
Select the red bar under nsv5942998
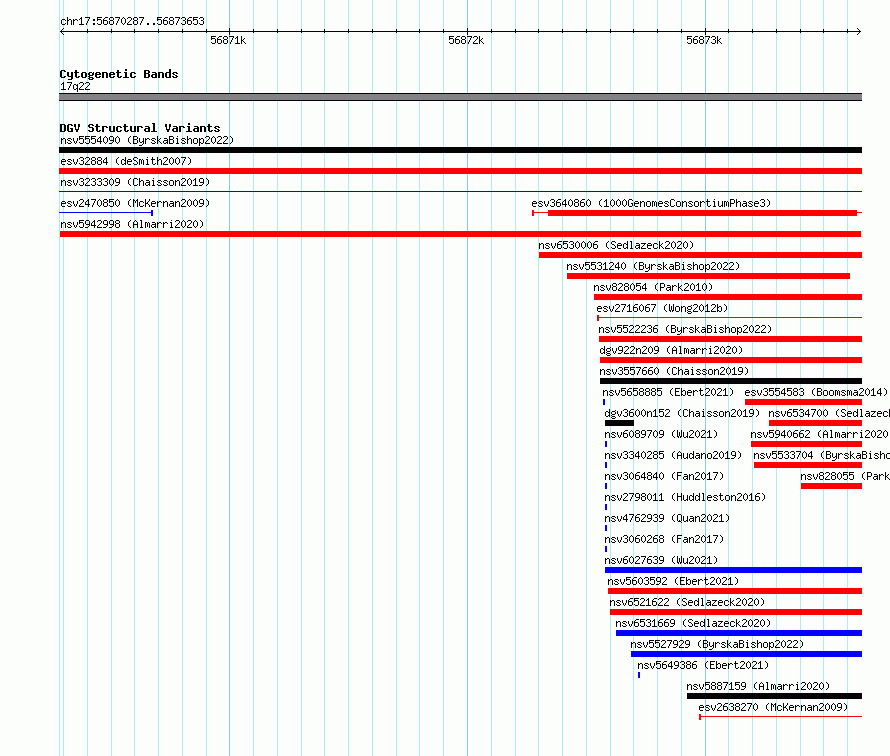click(x=460, y=234)
